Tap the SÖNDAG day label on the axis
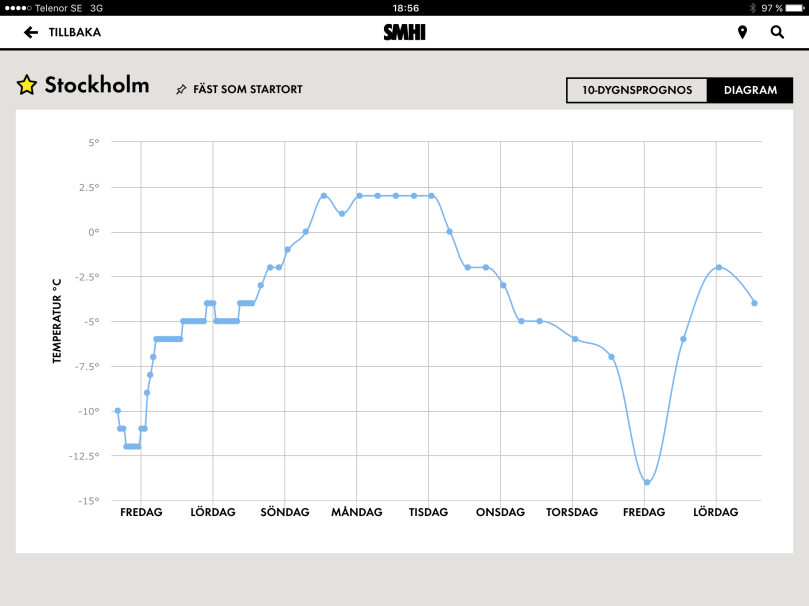The image size is (809, 606). coord(284,512)
